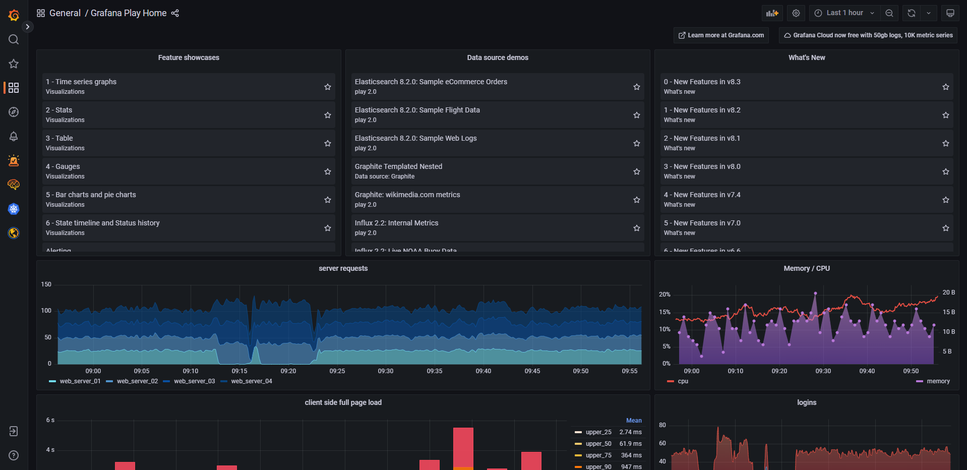Viewport: 967px width, 470px height.
Task: Click the Zoom out time range icon
Action: point(889,13)
